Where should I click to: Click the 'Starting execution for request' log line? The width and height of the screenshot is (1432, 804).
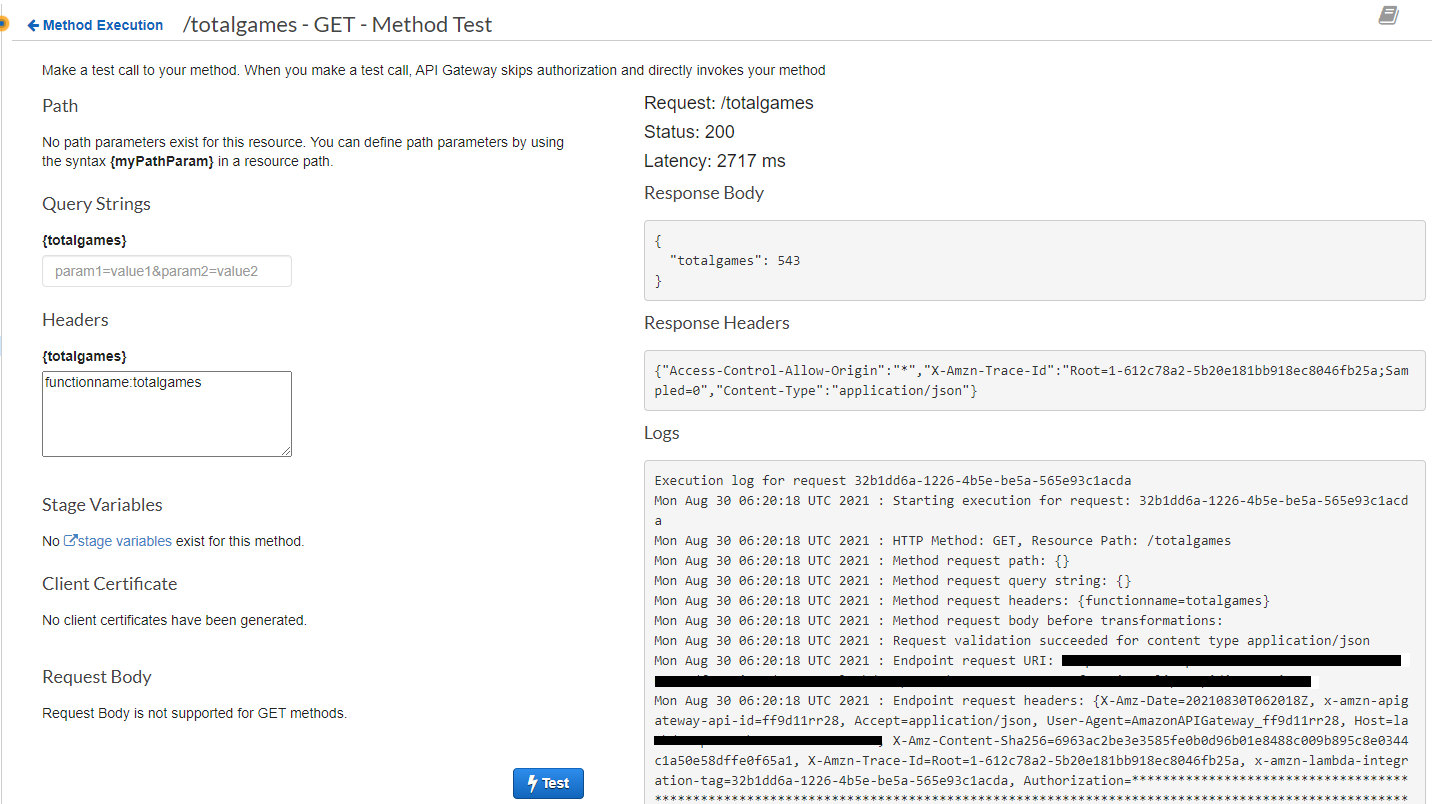1032,511
